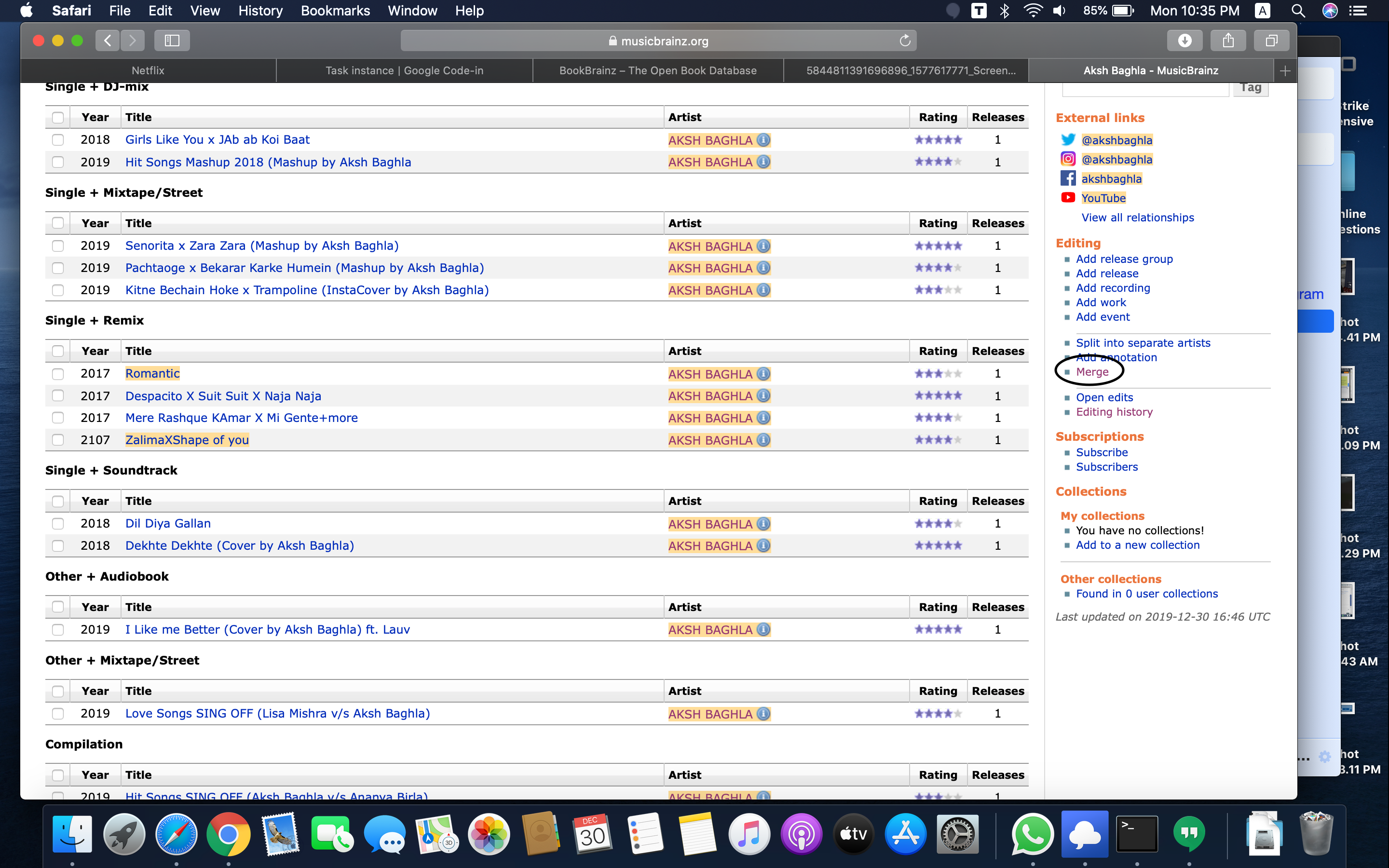Select the Romantic release group checkbox

58,374
